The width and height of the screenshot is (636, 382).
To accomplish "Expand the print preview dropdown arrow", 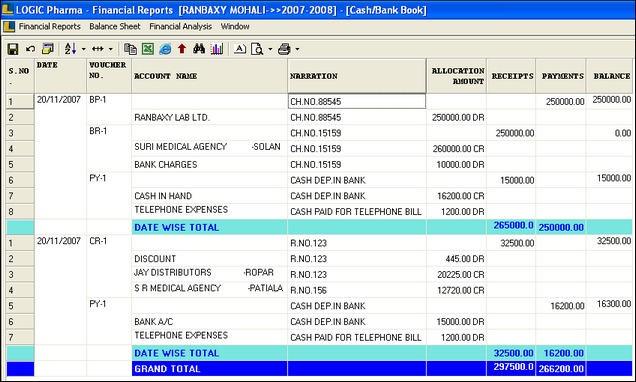I will point(270,49).
